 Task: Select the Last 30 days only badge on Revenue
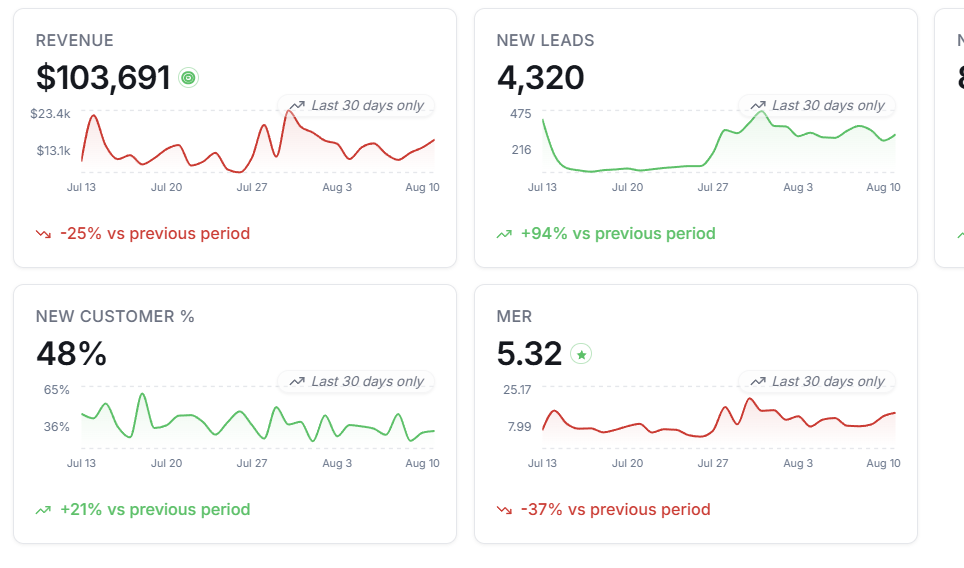(357, 106)
